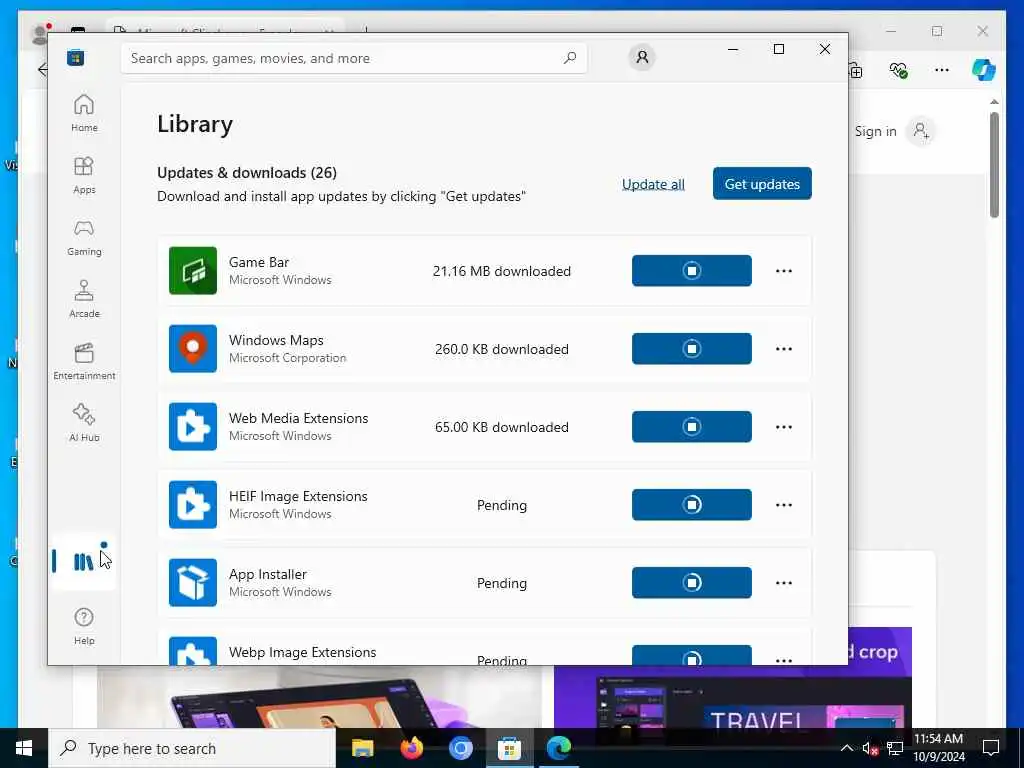
Task: Go to Home in Store sidebar
Action: tap(84, 113)
